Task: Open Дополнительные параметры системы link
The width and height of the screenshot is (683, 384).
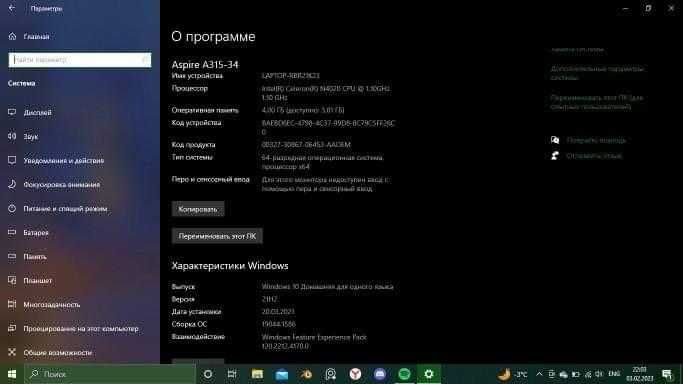Action: click(597, 73)
